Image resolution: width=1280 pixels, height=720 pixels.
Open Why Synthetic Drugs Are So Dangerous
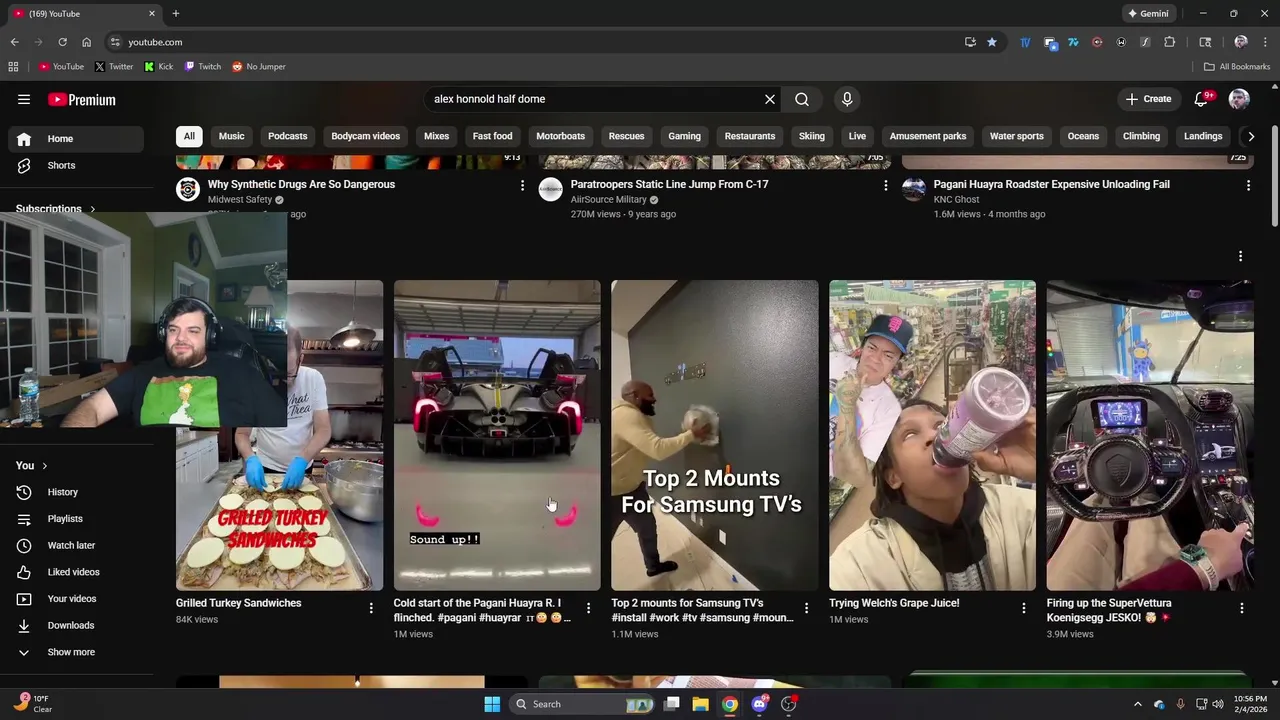301,184
